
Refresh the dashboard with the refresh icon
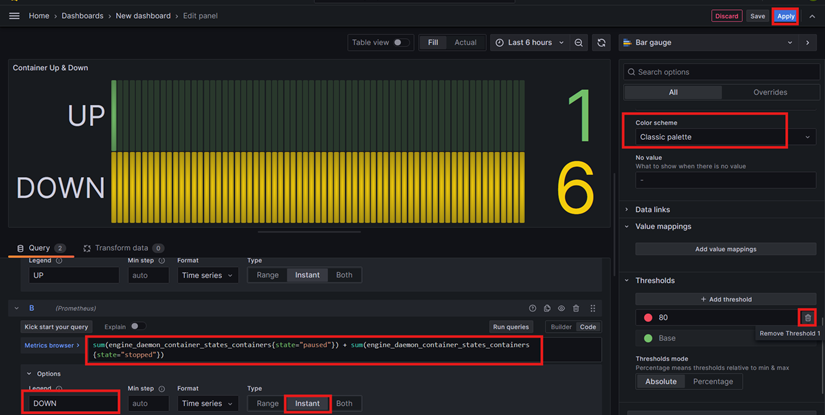[x=601, y=43]
